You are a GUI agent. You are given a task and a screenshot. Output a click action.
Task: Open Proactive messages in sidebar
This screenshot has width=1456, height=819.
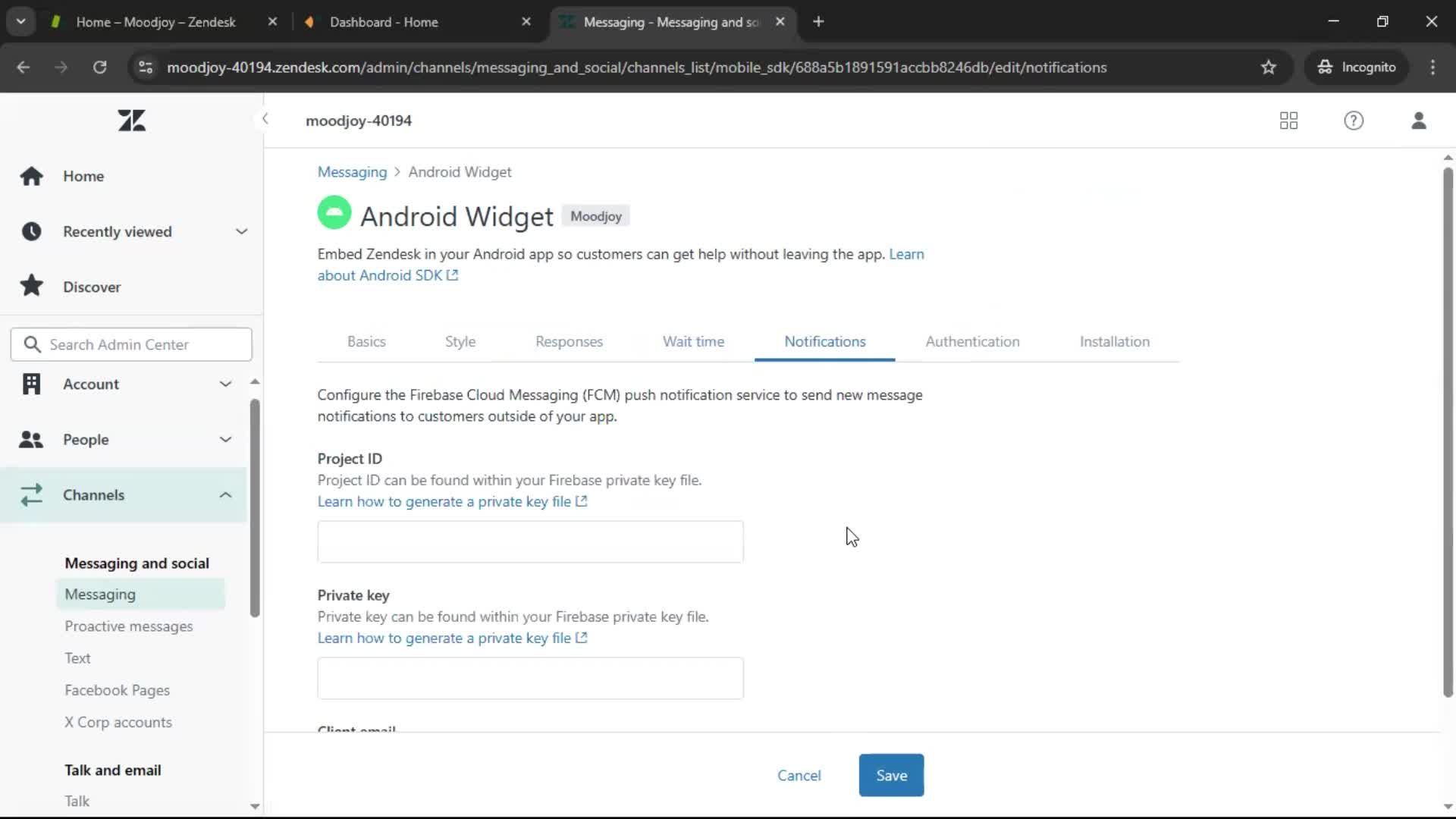[x=128, y=626]
